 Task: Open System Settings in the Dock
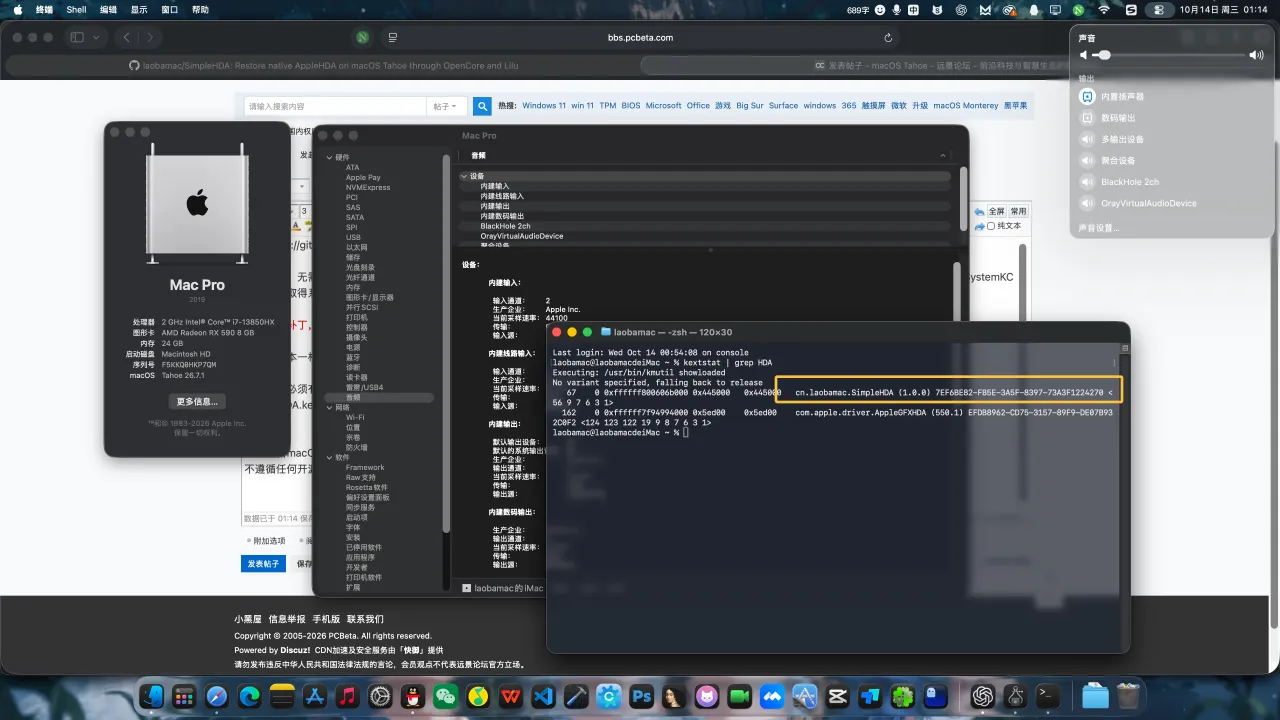(380, 696)
